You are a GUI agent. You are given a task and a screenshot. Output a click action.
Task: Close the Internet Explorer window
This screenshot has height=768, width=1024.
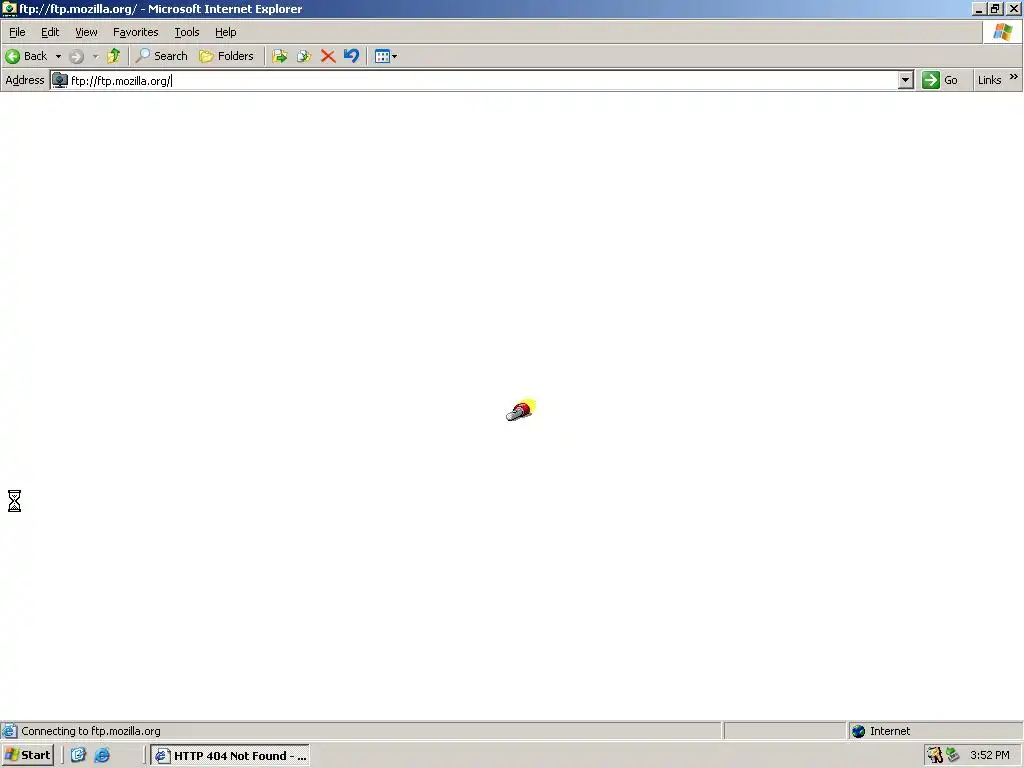(1014, 9)
